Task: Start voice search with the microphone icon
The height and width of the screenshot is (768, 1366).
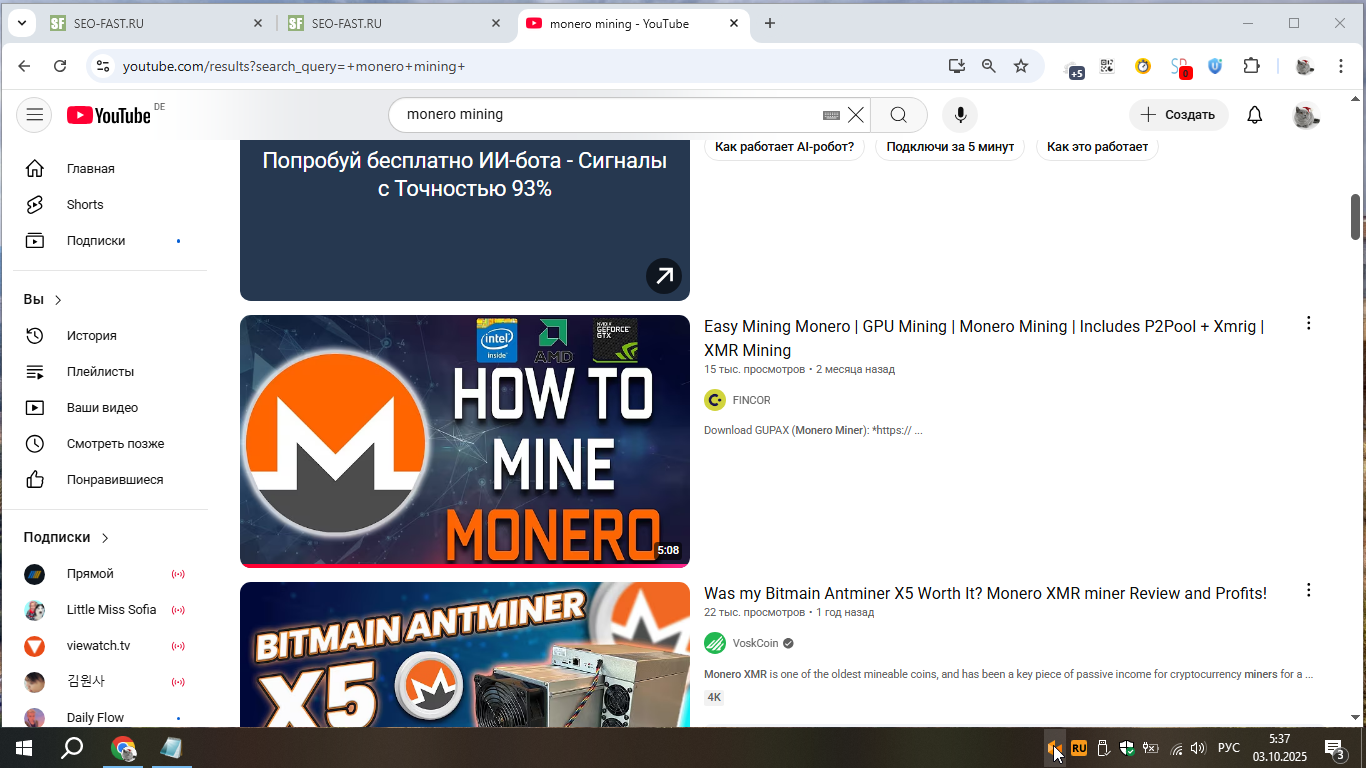Action: (960, 115)
